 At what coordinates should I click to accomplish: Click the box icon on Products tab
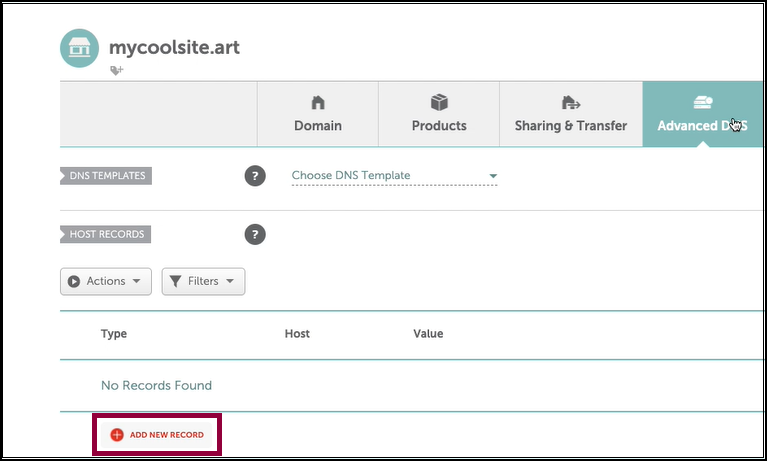point(439,102)
